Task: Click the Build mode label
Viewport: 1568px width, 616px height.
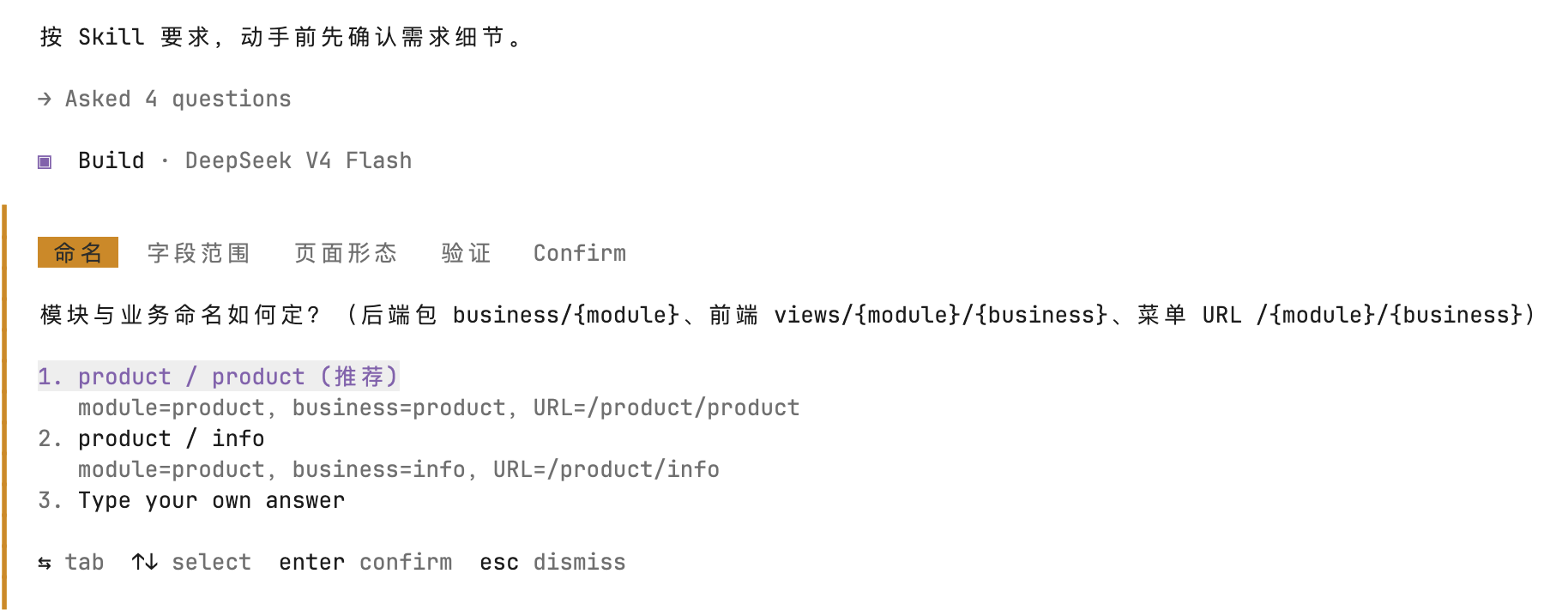Action: pyautogui.click(x=112, y=160)
